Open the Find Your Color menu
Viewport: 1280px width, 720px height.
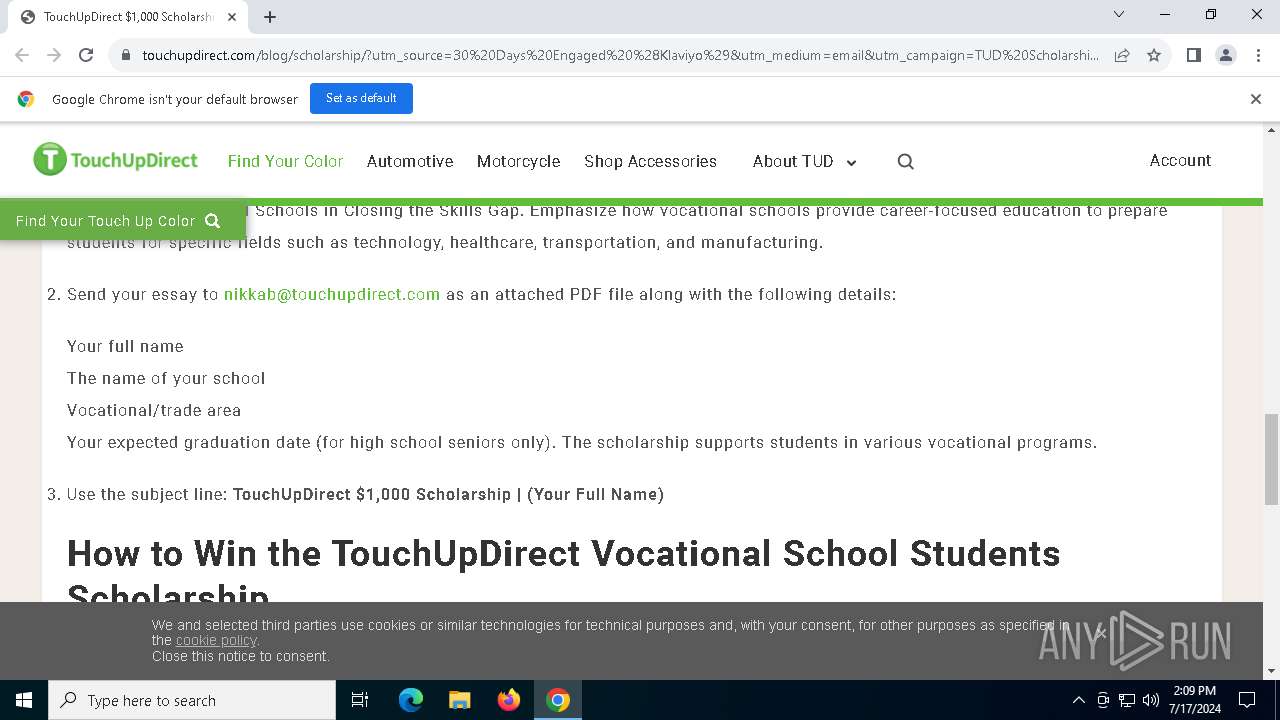(x=285, y=161)
